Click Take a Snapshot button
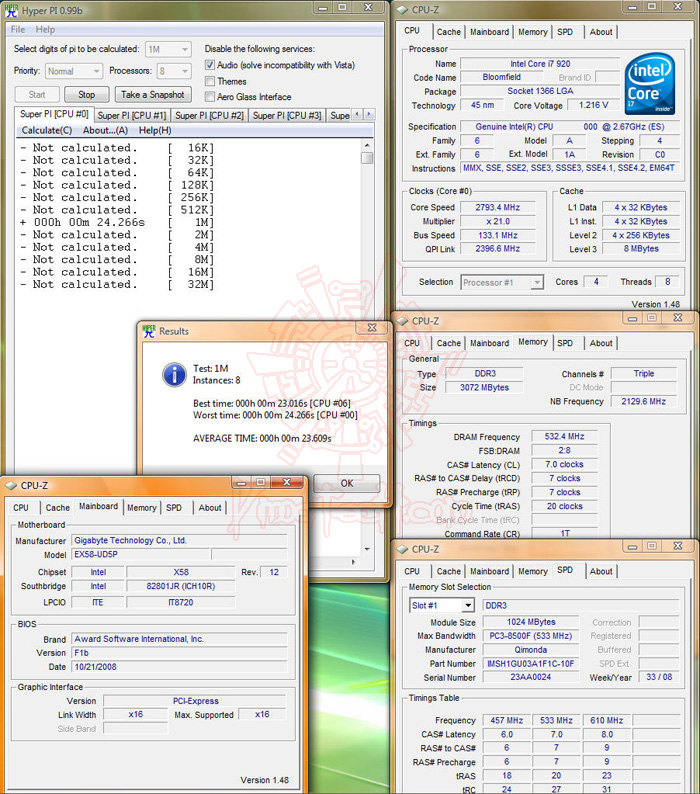Image resolution: width=700 pixels, height=794 pixels. click(x=153, y=95)
